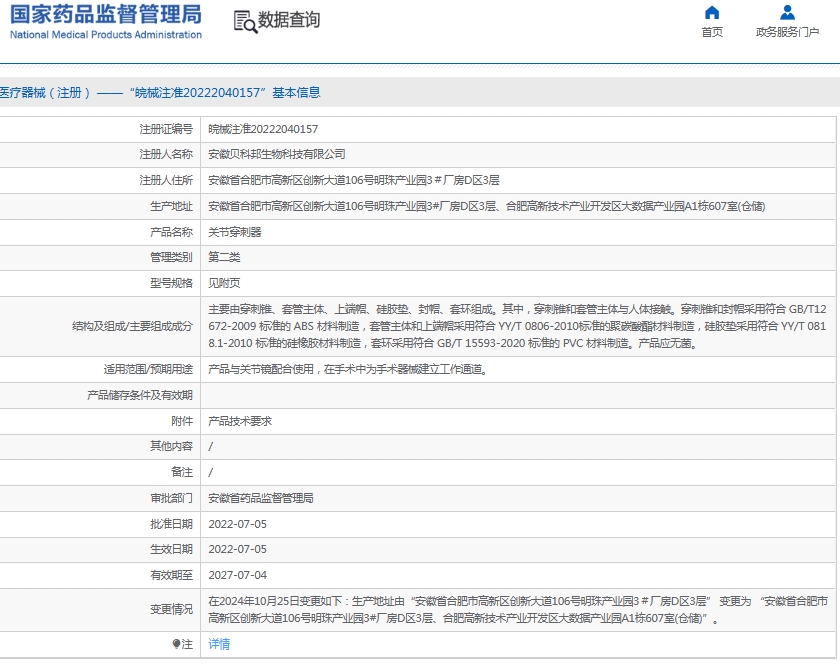Screen dimensions: 840x665
Task: Open the 政务服务门户 menu item
Action: pyautogui.click(x=787, y=32)
